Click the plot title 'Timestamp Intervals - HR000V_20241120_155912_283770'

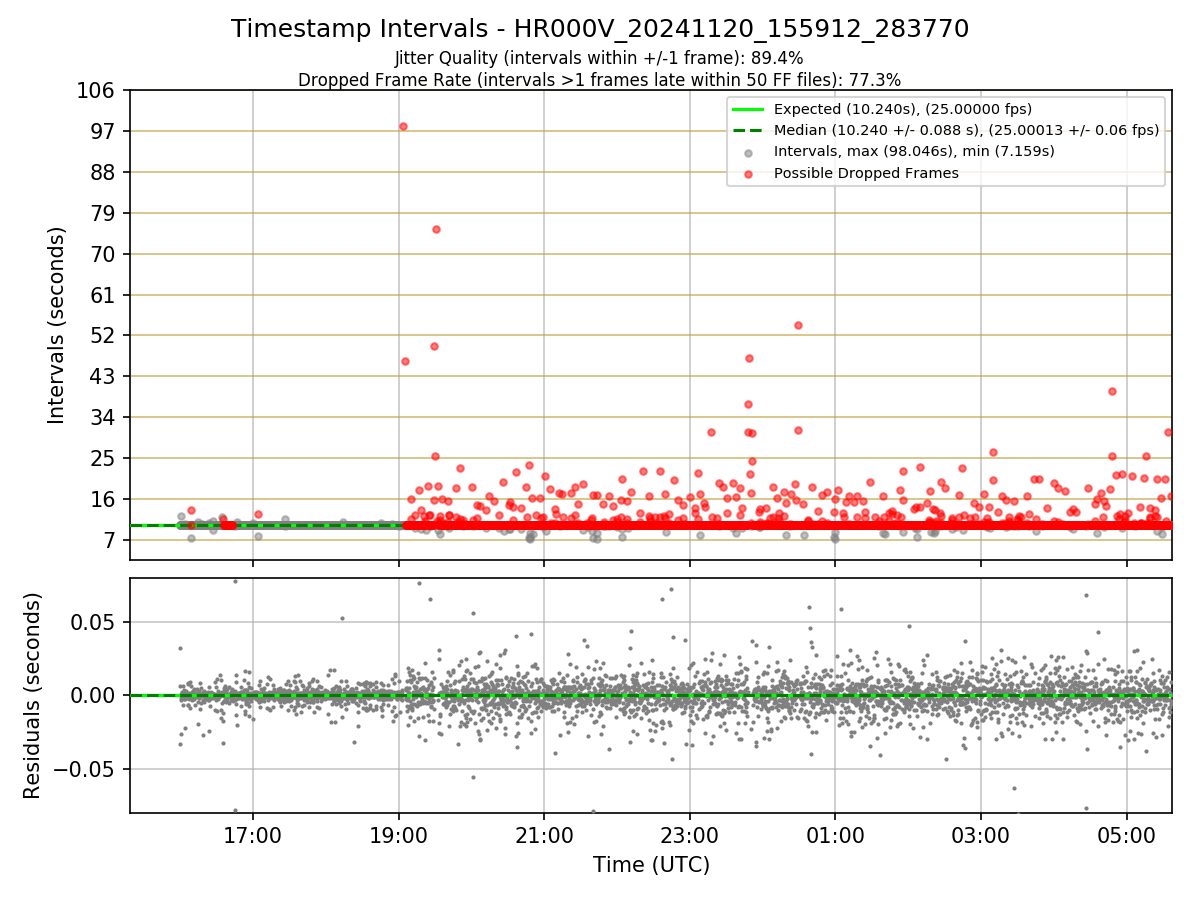click(600, 29)
